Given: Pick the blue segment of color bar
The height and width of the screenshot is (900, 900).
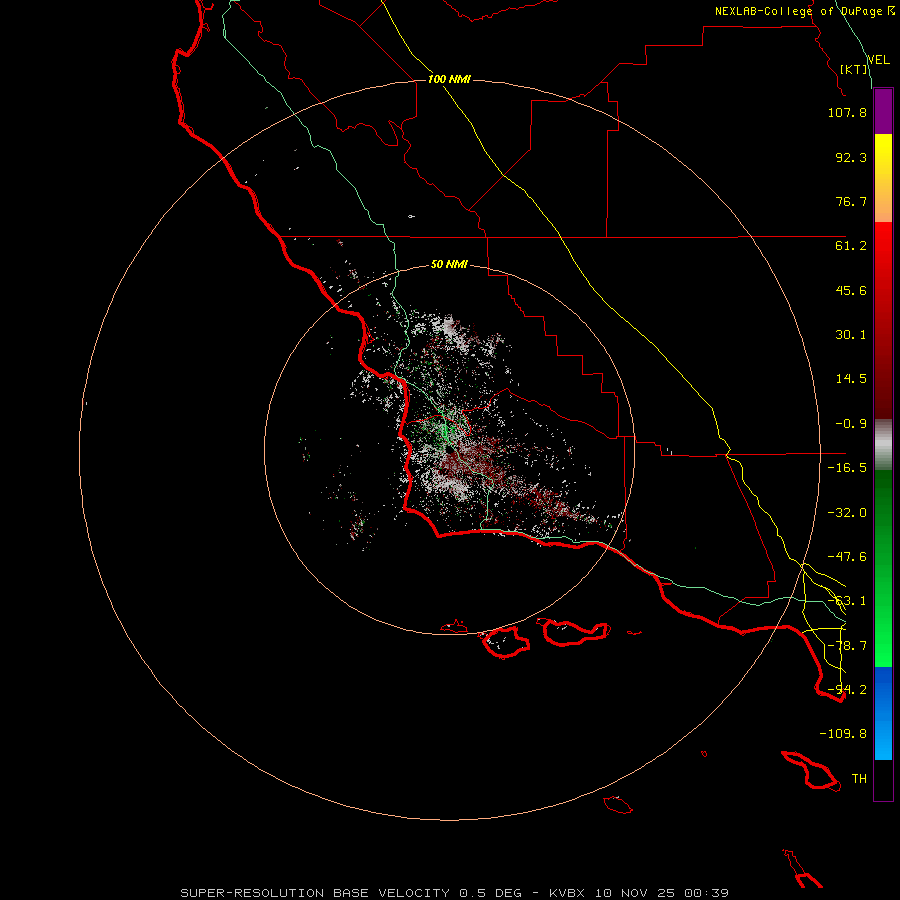Looking at the screenshot, I should click(883, 713).
